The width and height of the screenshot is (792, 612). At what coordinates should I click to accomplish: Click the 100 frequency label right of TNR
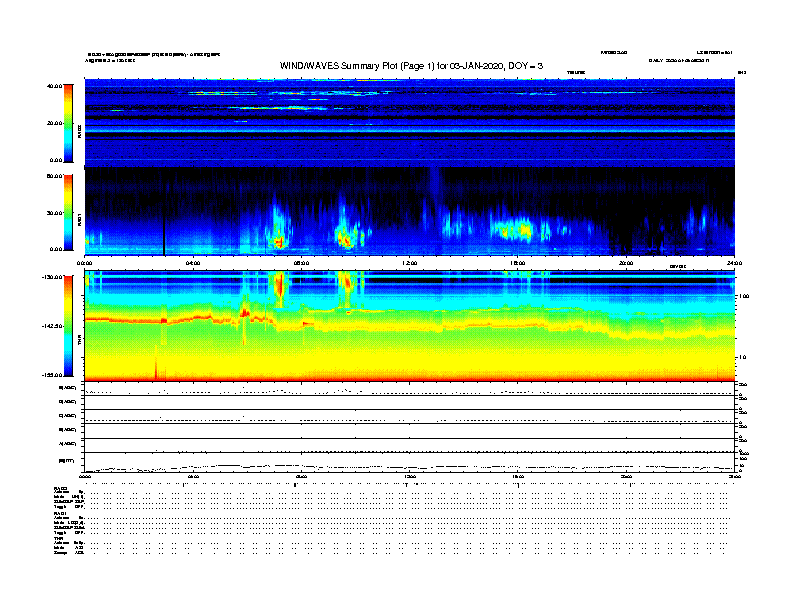coord(744,296)
